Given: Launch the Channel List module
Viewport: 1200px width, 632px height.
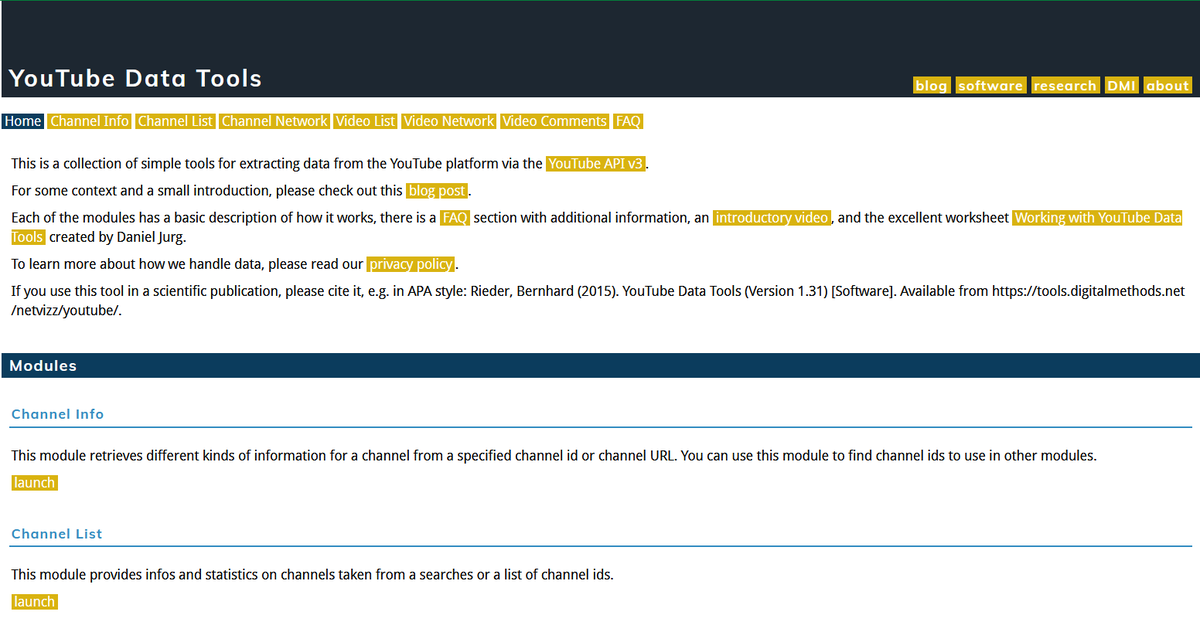Looking at the screenshot, I should 34,602.
